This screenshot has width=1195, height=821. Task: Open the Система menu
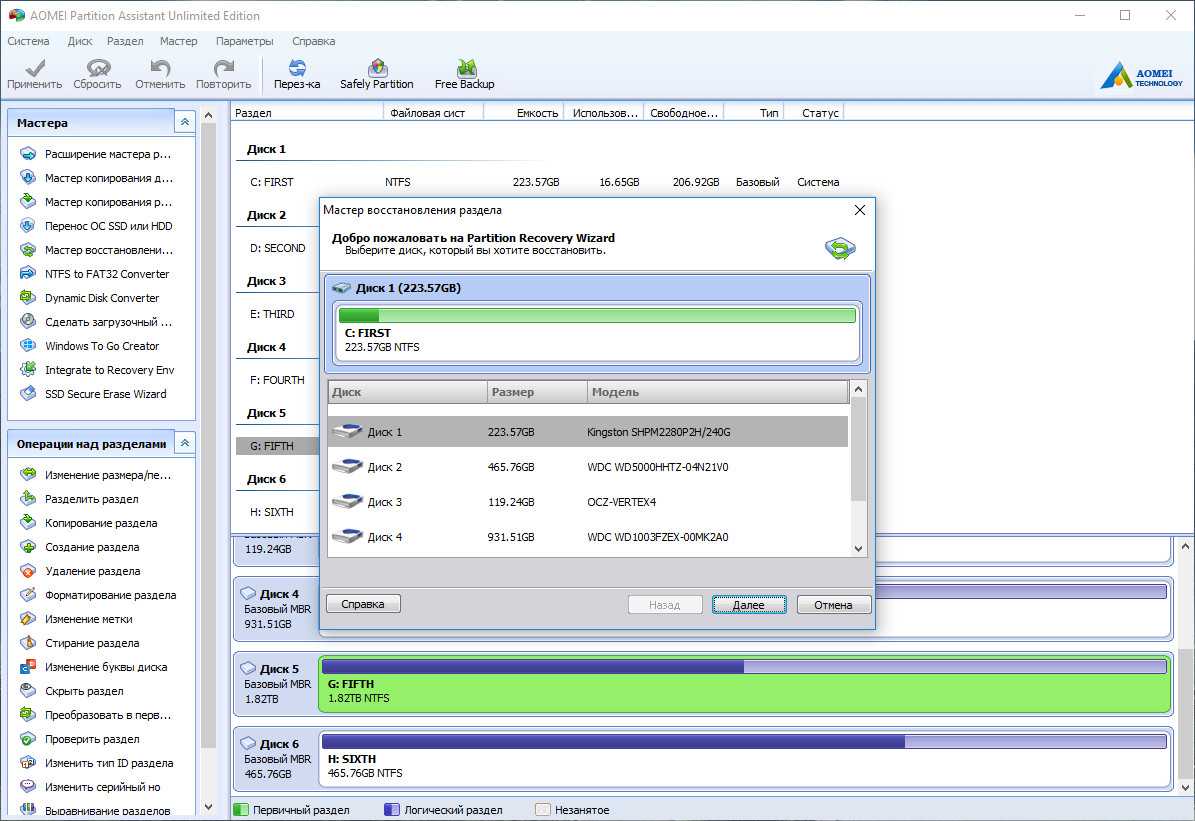click(x=28, y=41)
